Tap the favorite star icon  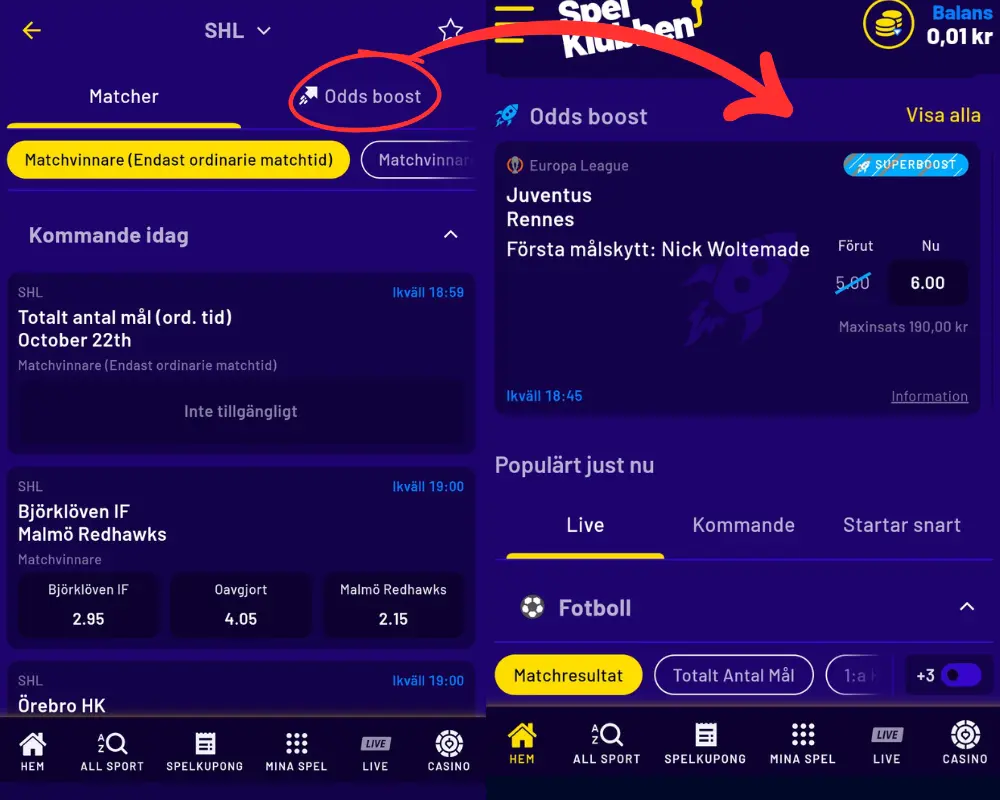pos(450,30)
